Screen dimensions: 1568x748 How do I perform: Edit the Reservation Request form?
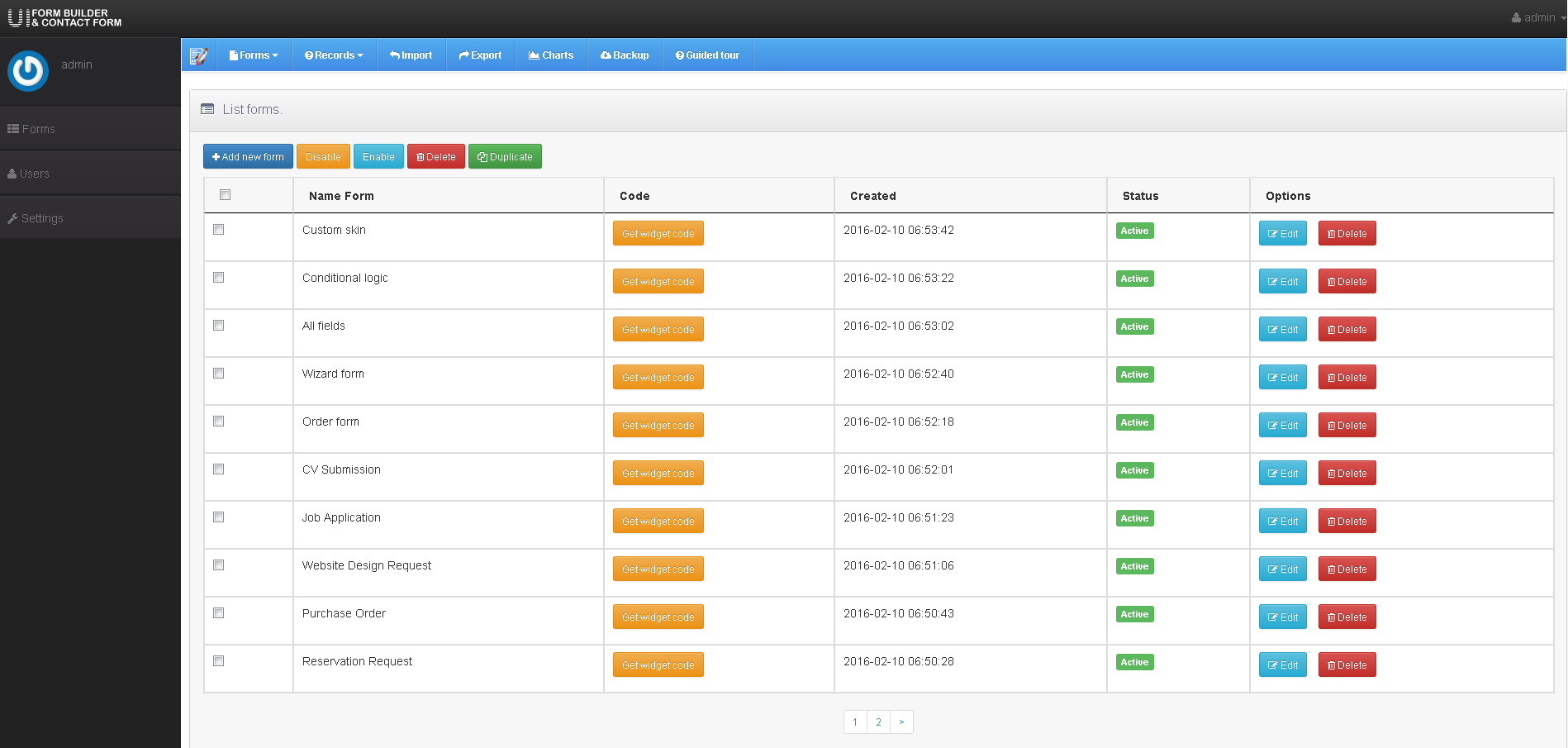tap(1283, 665)
